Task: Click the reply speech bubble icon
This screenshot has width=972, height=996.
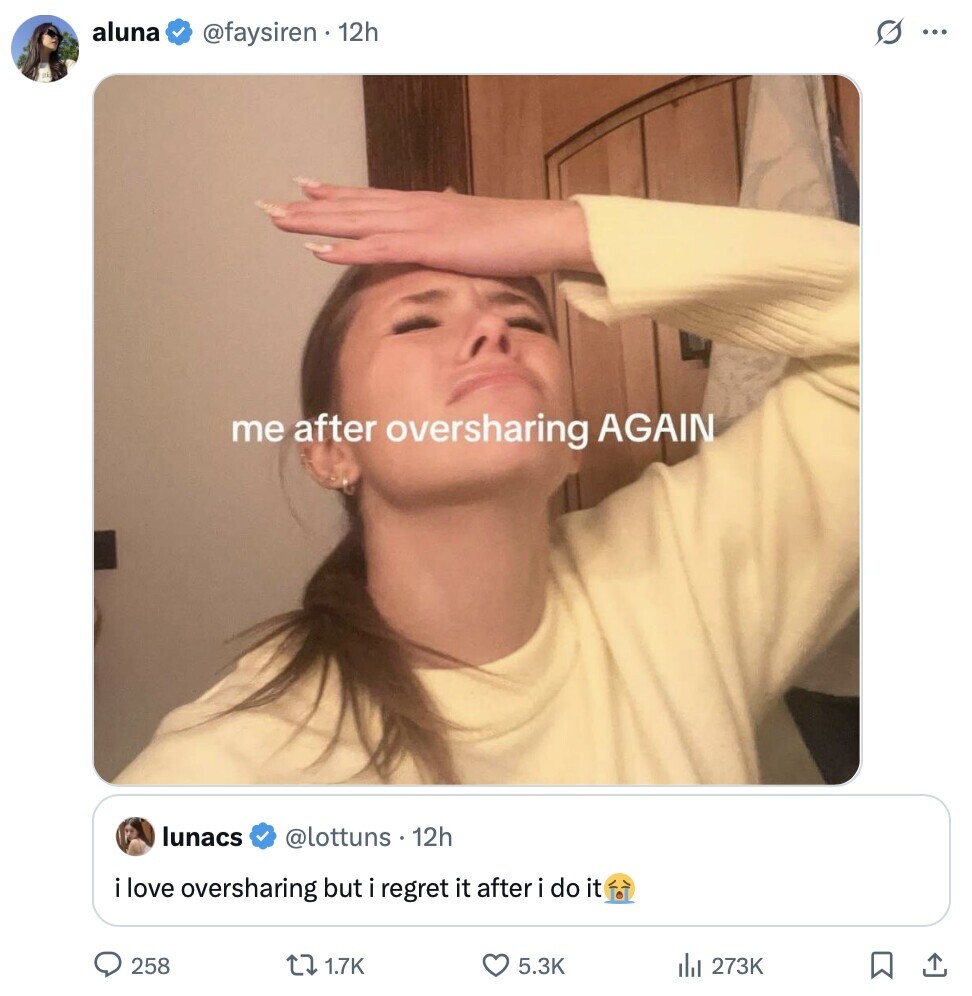Action: (107, 965)
